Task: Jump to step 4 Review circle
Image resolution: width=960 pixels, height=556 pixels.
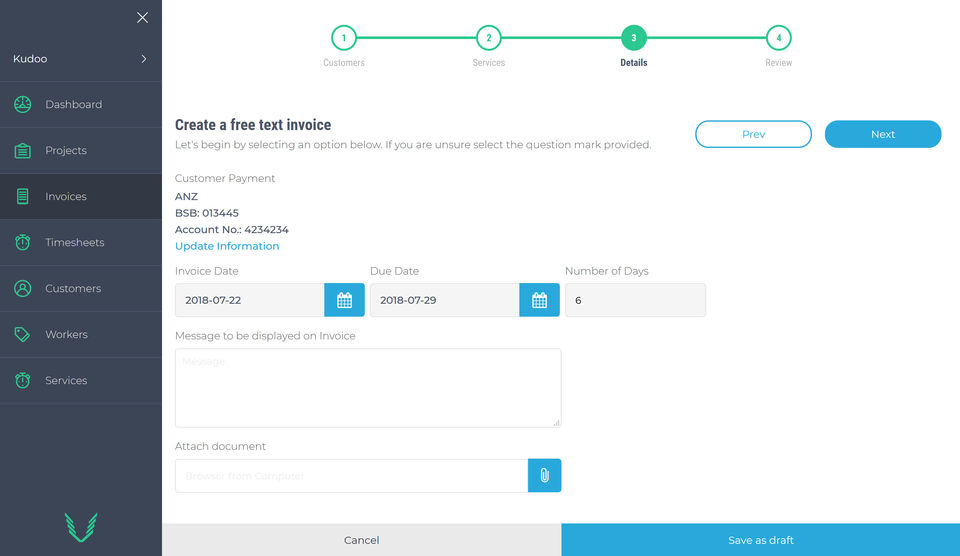Action: pyautogui.click(x=779, y=38)
